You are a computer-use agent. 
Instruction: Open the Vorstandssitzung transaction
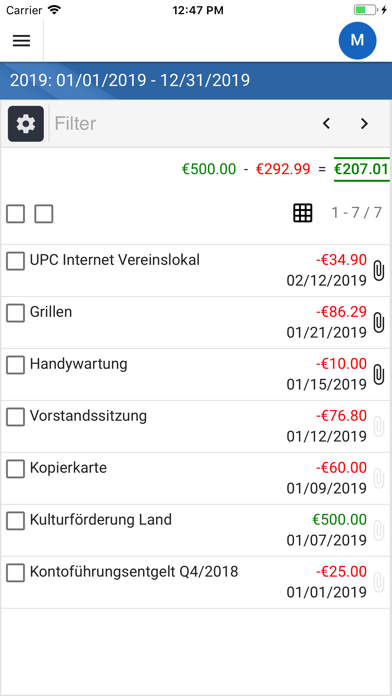(x=196, y=427)
